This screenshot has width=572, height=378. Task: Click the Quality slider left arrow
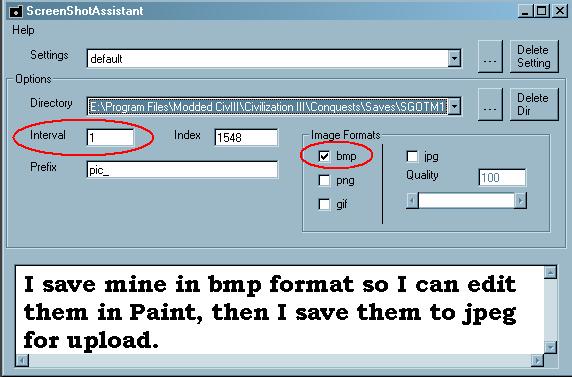click(x=412, y=201)
